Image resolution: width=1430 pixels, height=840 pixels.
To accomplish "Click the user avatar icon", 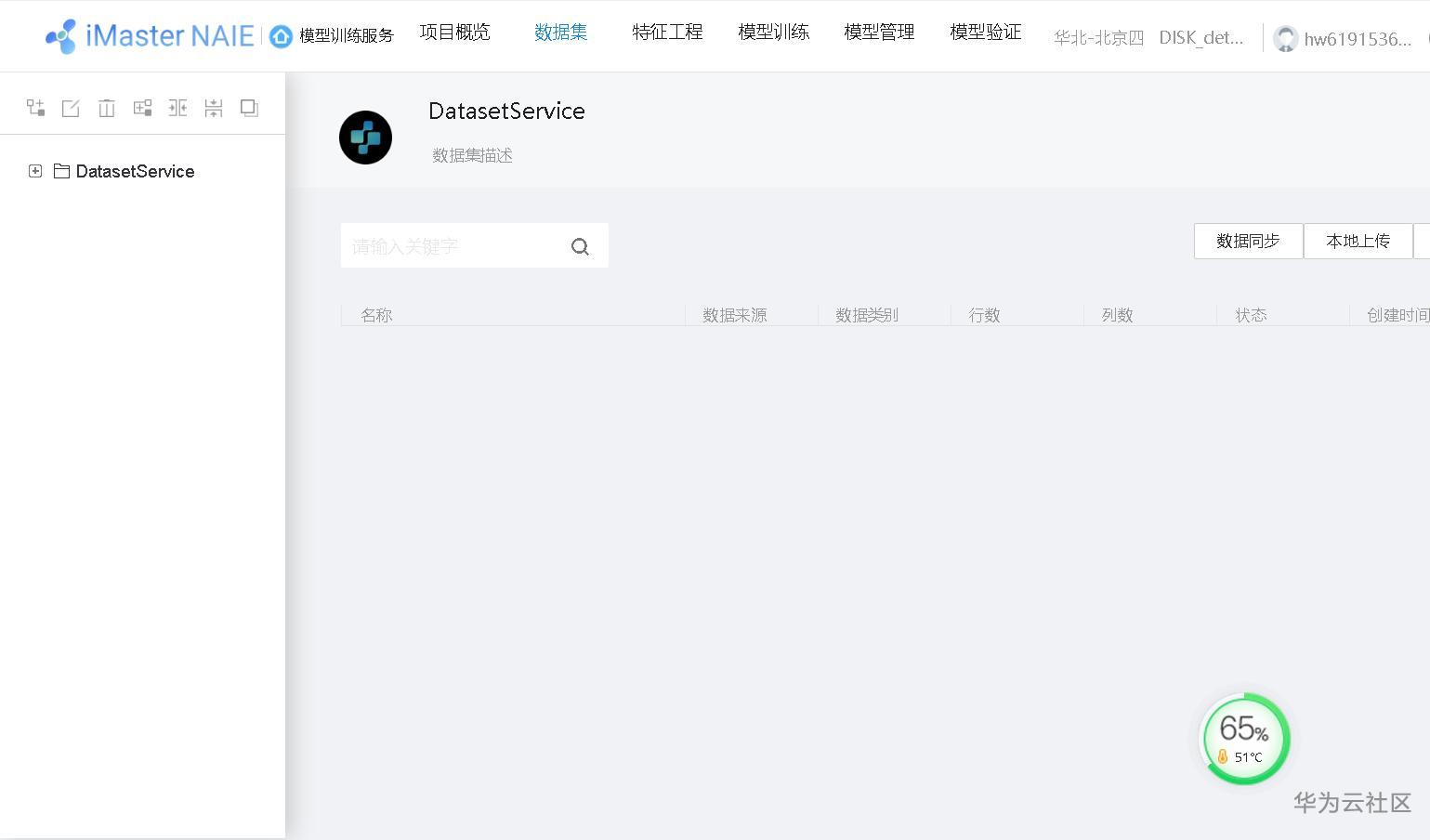I will (x=1285, y=38).
